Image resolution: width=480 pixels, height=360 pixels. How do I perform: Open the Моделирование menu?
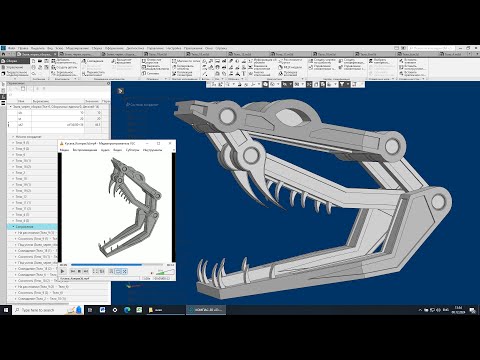77,48
